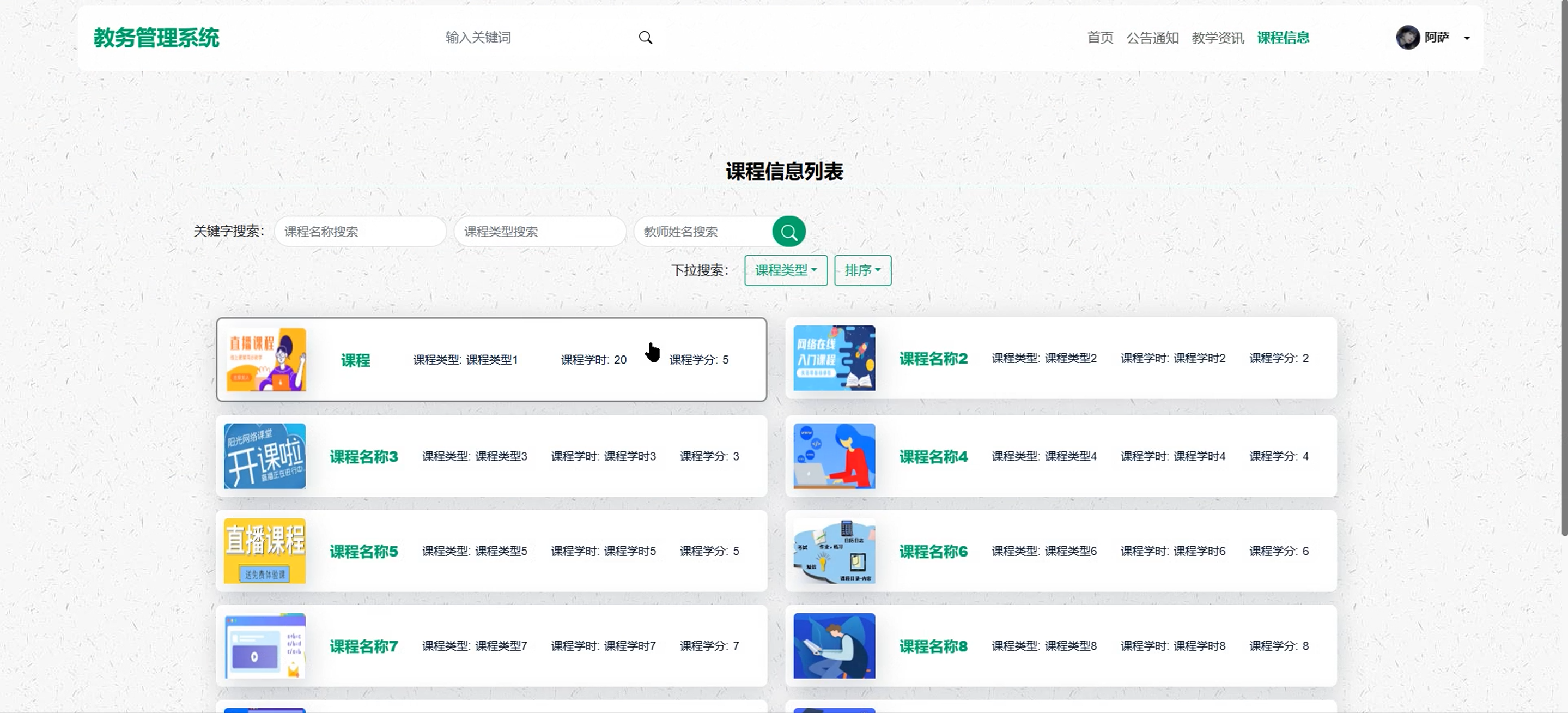
Task: Switch to 教学资讯 in the navigation
Action: pos(1217,38)
